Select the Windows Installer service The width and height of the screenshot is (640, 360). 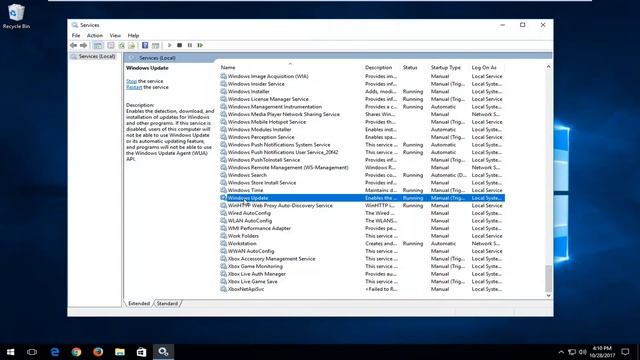pos(362,91)
